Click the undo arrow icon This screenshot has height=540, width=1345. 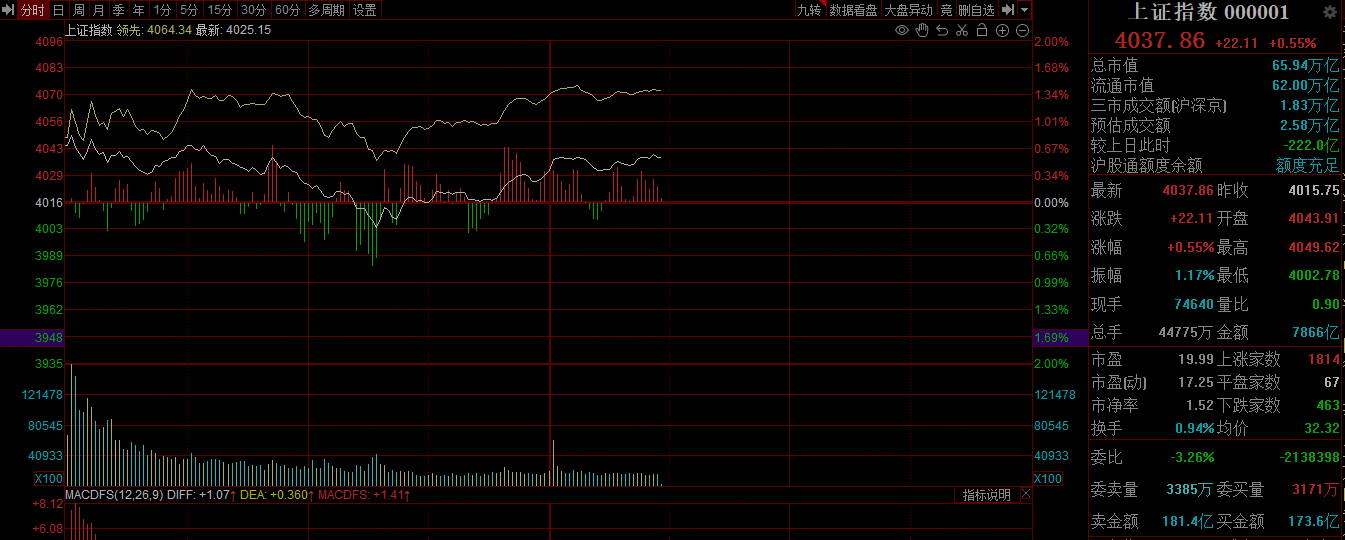coord(942,30)
